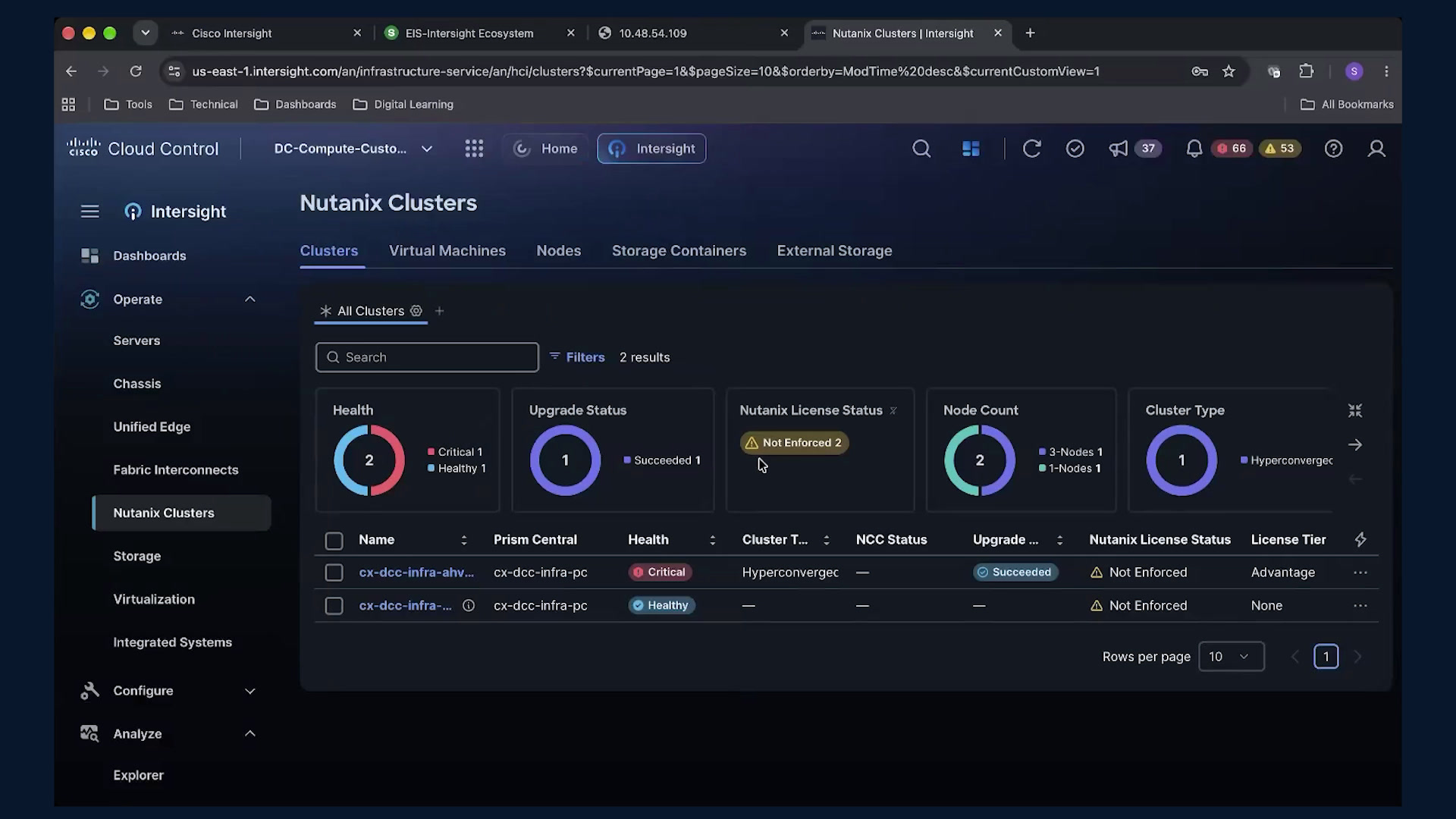Select all clusters header checkbox
1456x819 pixels.
click(x=334, y=541)
